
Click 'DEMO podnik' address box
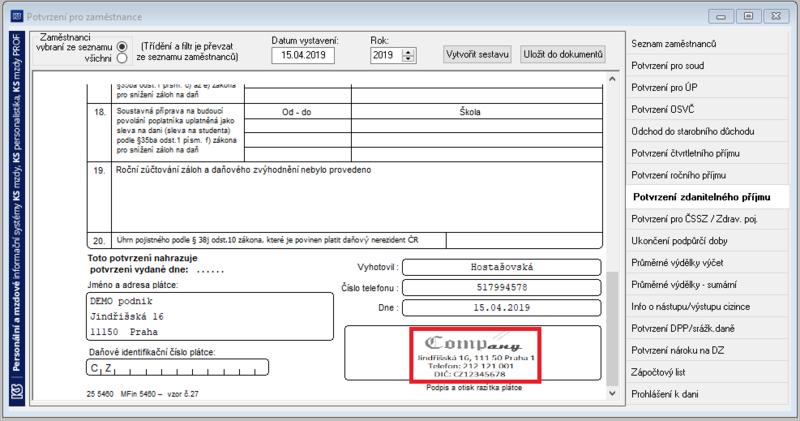point(210,316)
